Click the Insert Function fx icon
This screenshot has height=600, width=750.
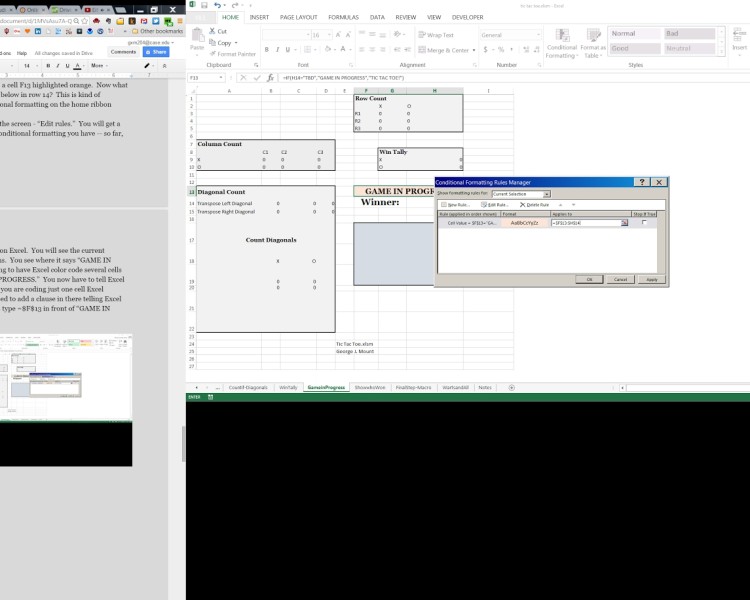point(269,77)
